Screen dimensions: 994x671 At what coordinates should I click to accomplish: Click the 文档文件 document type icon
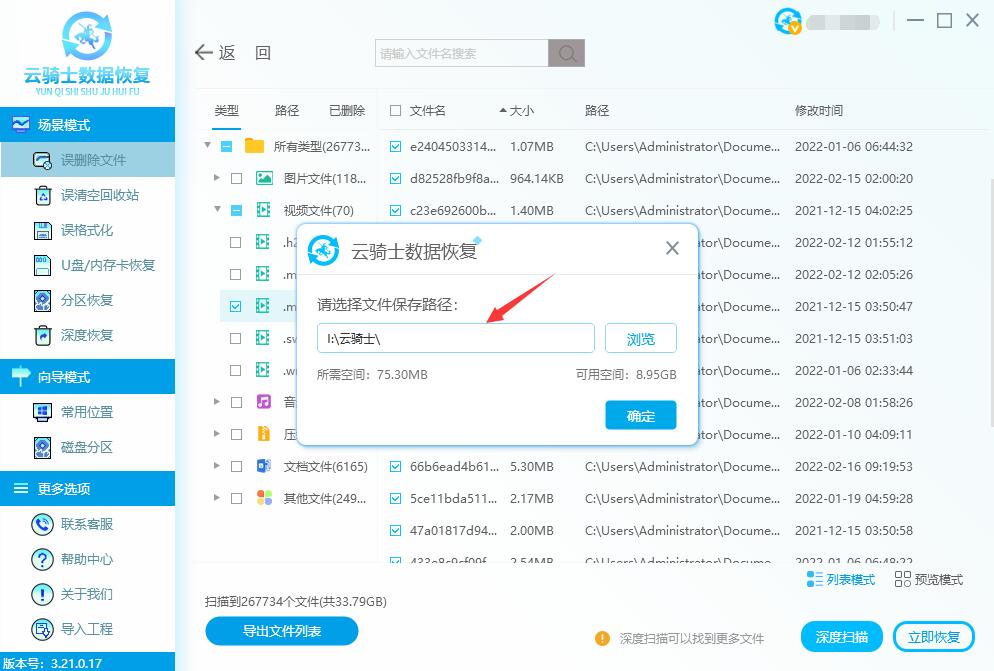click(x=264, y=466)
